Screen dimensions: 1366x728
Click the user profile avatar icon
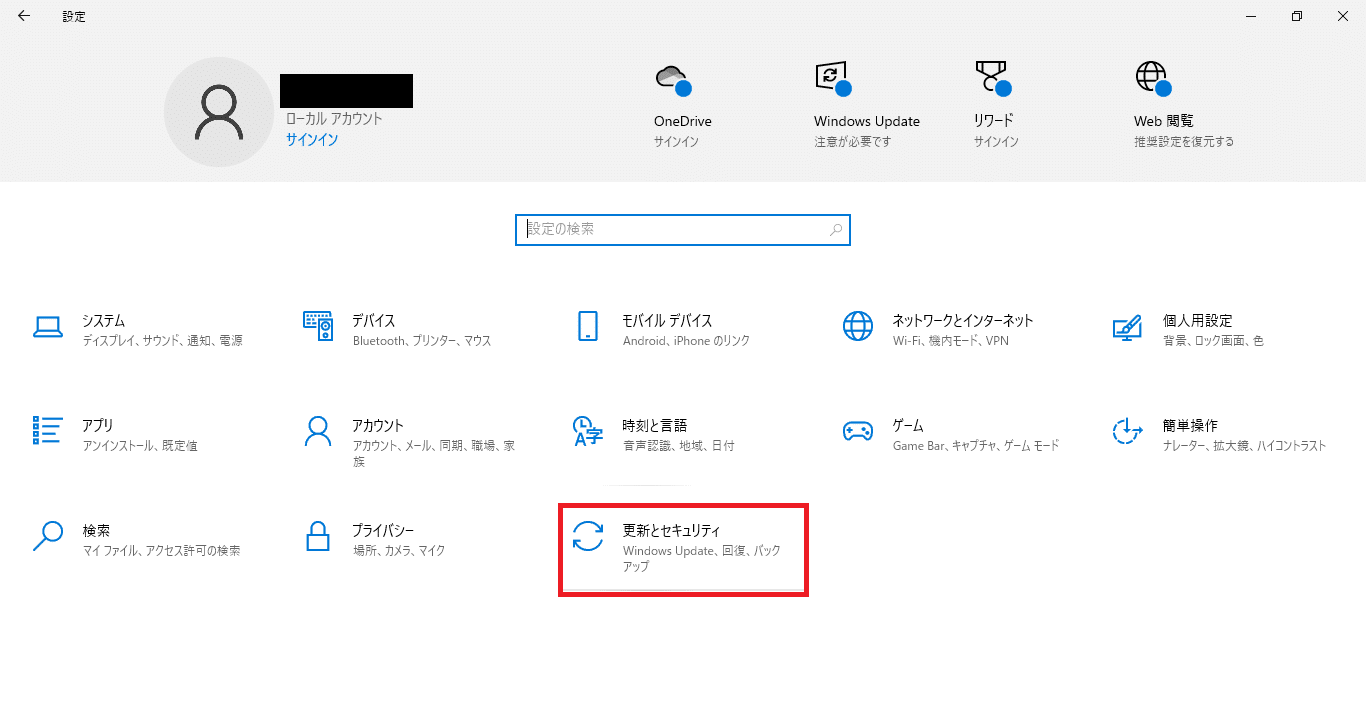pyautogui.click(x=218, y=112)
